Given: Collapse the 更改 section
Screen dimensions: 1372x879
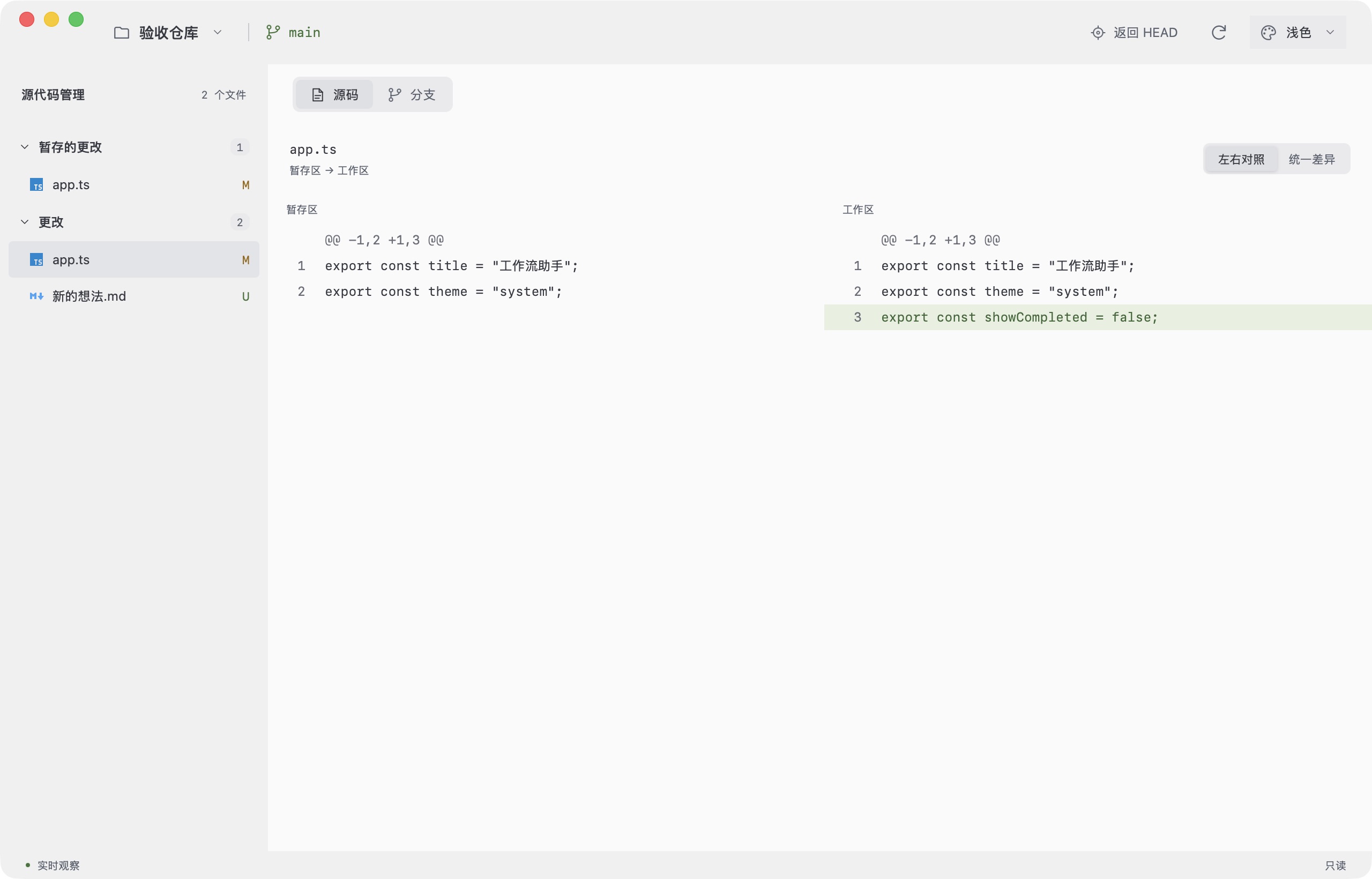Looking at the screenshot, I should pos(25,222).
